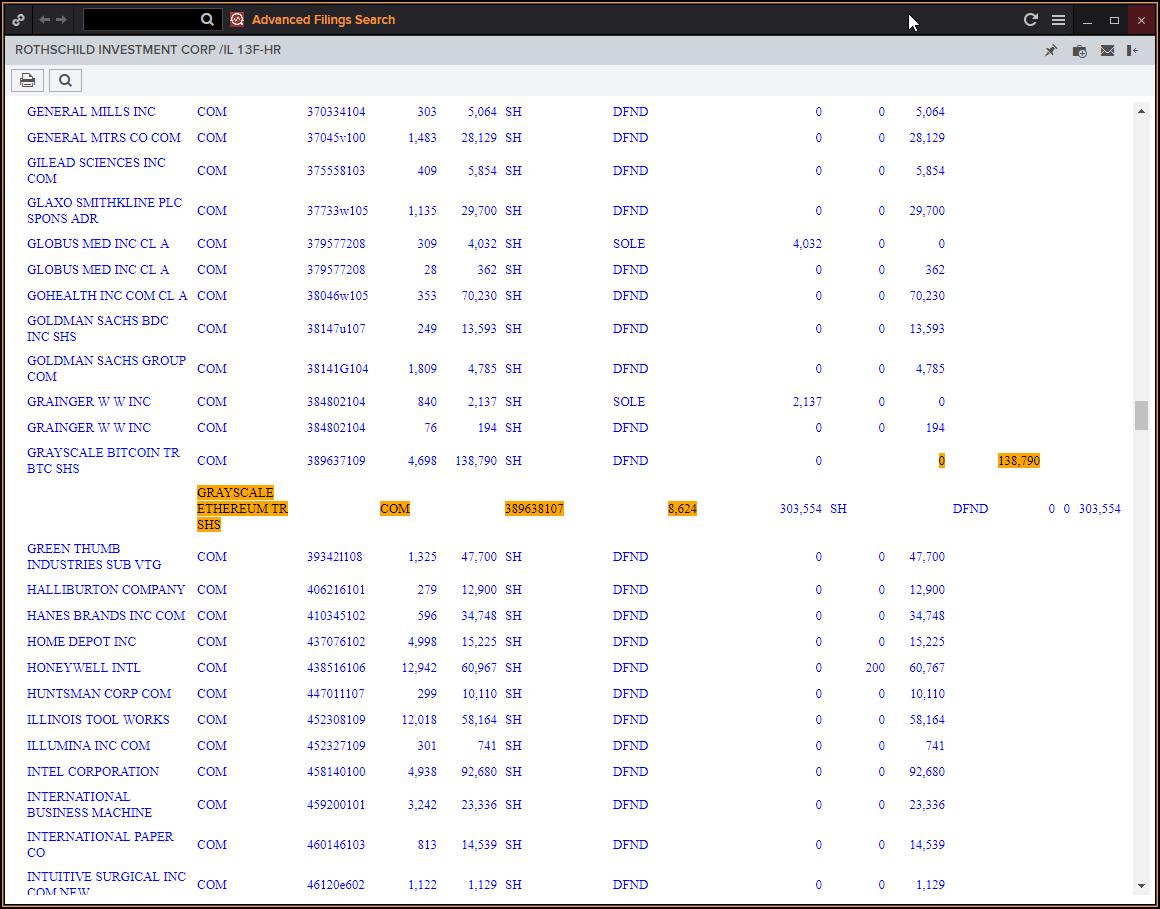Select ILLINOIS TOOL WORKS name
This screenshot has height=909, width=1160.
click(x=98, y=720)
